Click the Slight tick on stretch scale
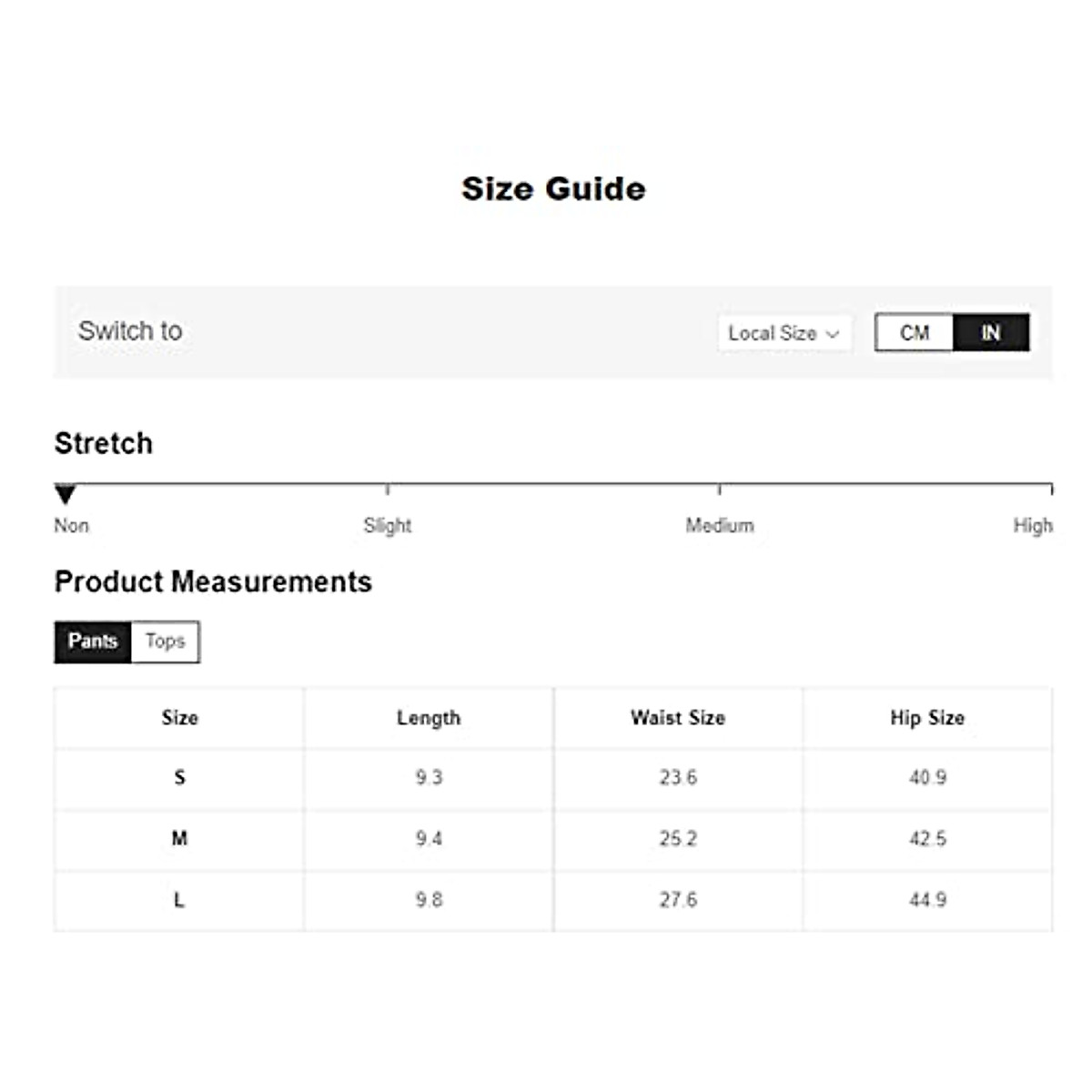Screen dimensions: 1092x1092 point(388,490)
